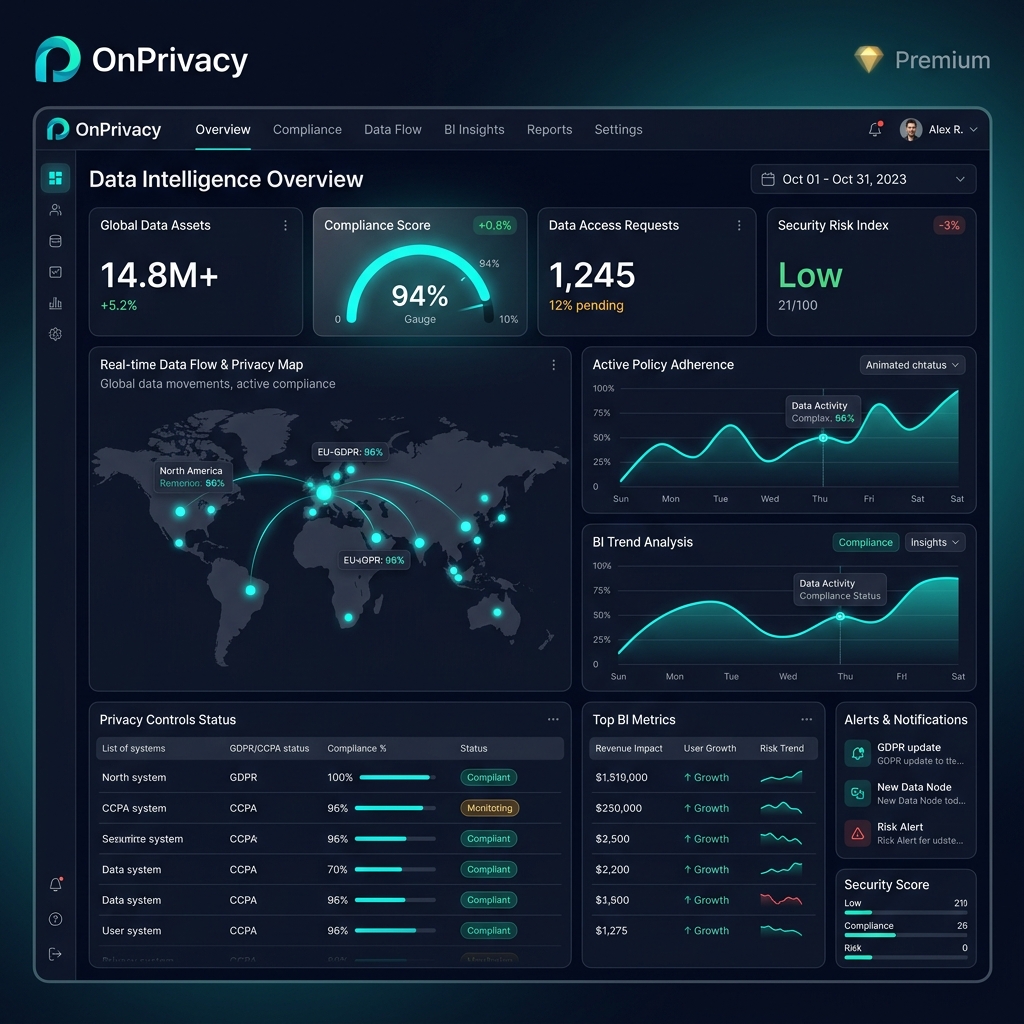Open the analytics bar-chart sidebar icon
This screenshot has height=1024, width=1024.
(x=55, y=302)
